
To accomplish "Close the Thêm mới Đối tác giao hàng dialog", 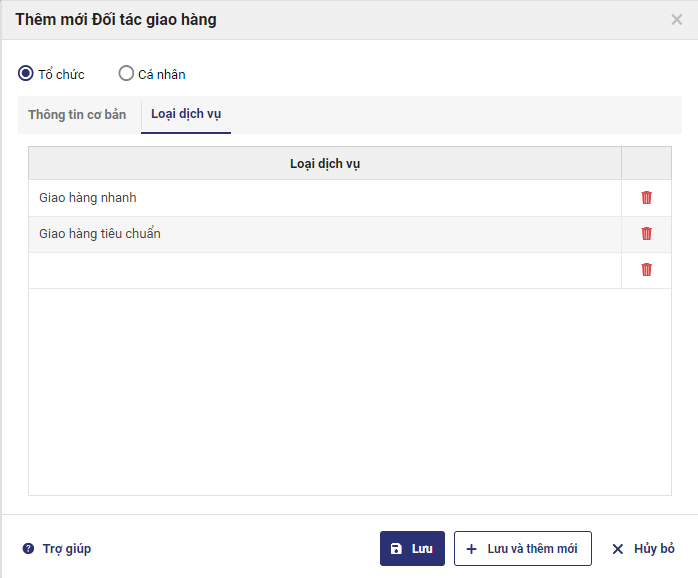I will [x=677, y=19].
